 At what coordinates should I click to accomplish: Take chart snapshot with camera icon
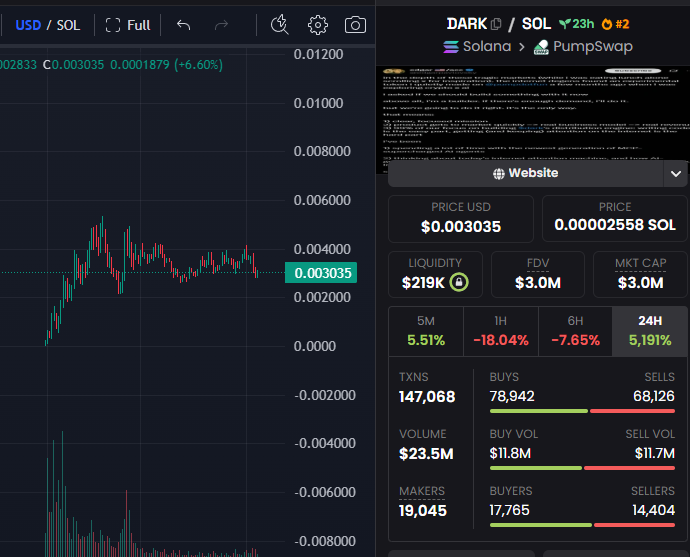point(355,25)
